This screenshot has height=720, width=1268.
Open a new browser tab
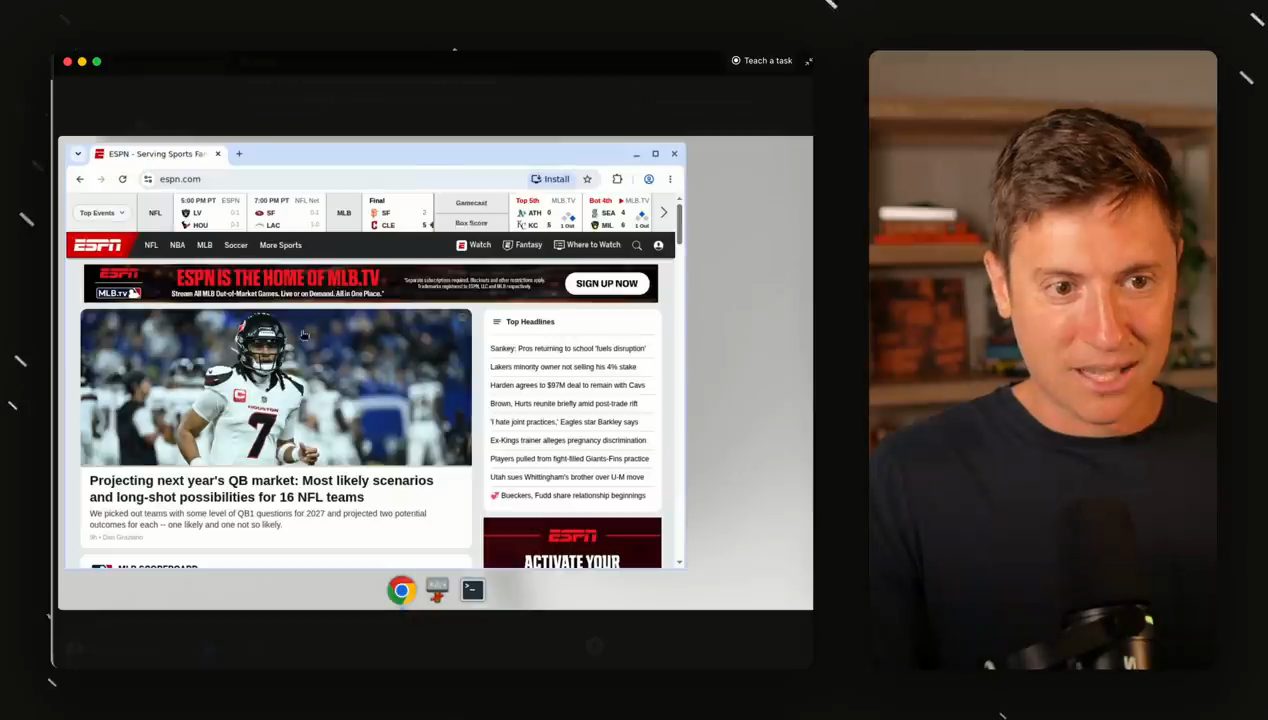(239, 154)
